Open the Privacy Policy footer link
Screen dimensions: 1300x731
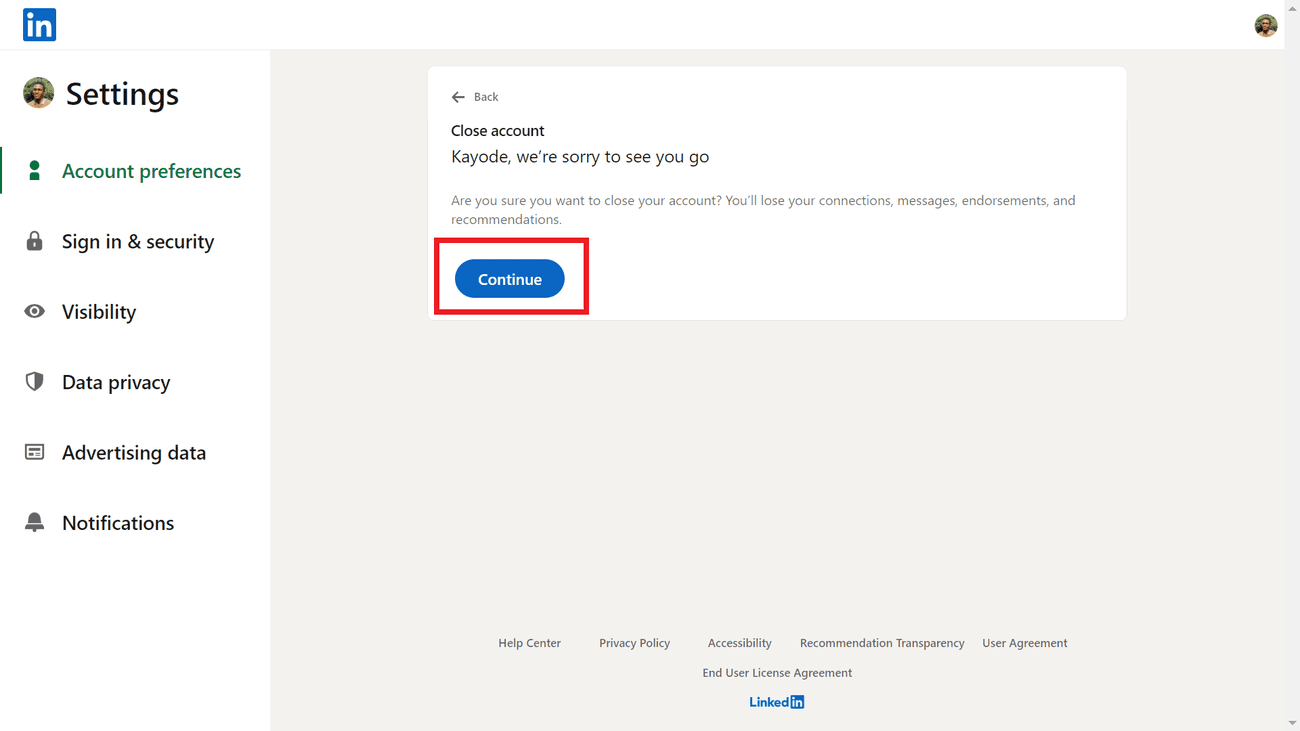(x=634, y=643)
